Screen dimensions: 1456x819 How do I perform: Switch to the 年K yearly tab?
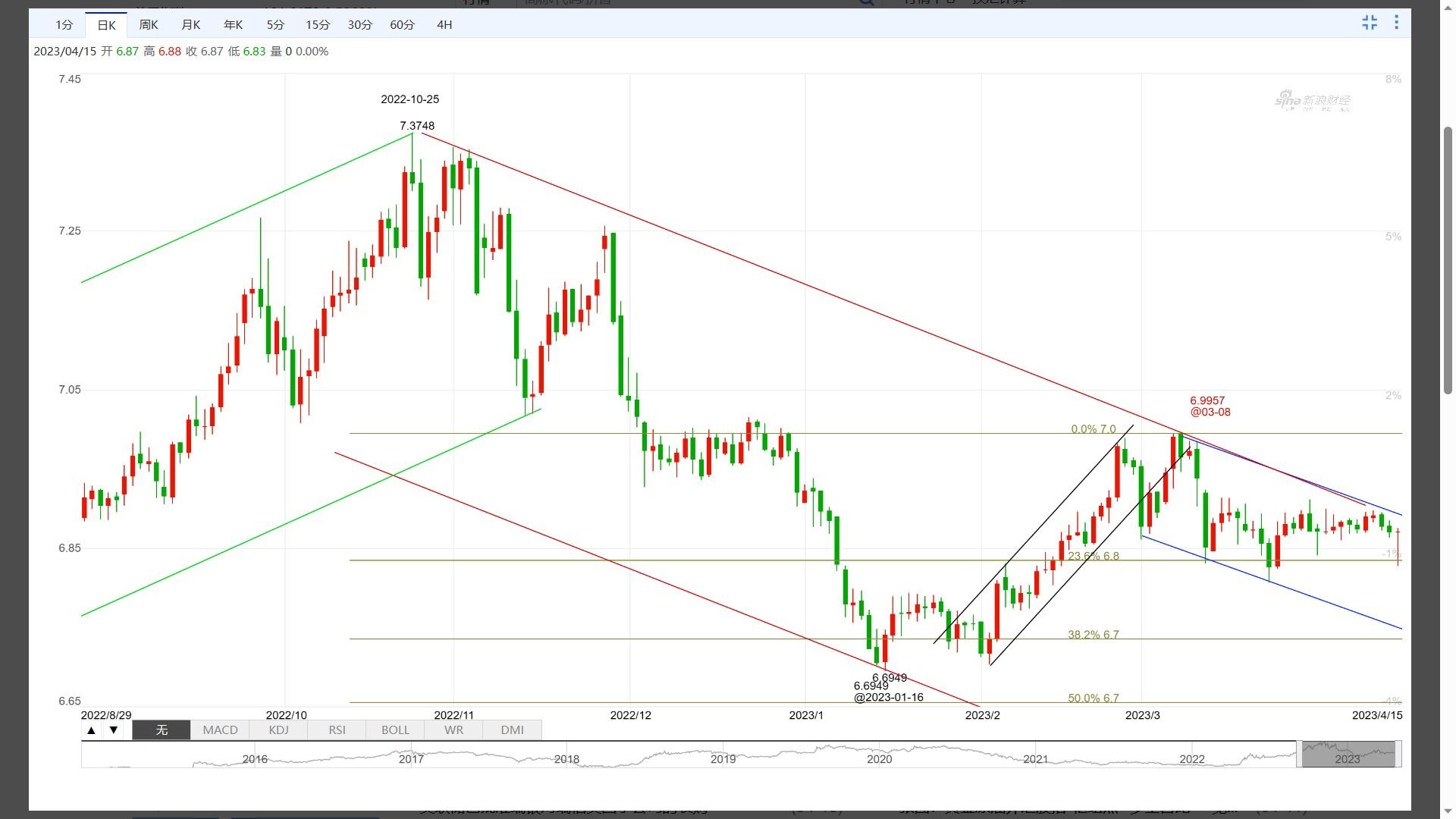(x=233, y=25)
